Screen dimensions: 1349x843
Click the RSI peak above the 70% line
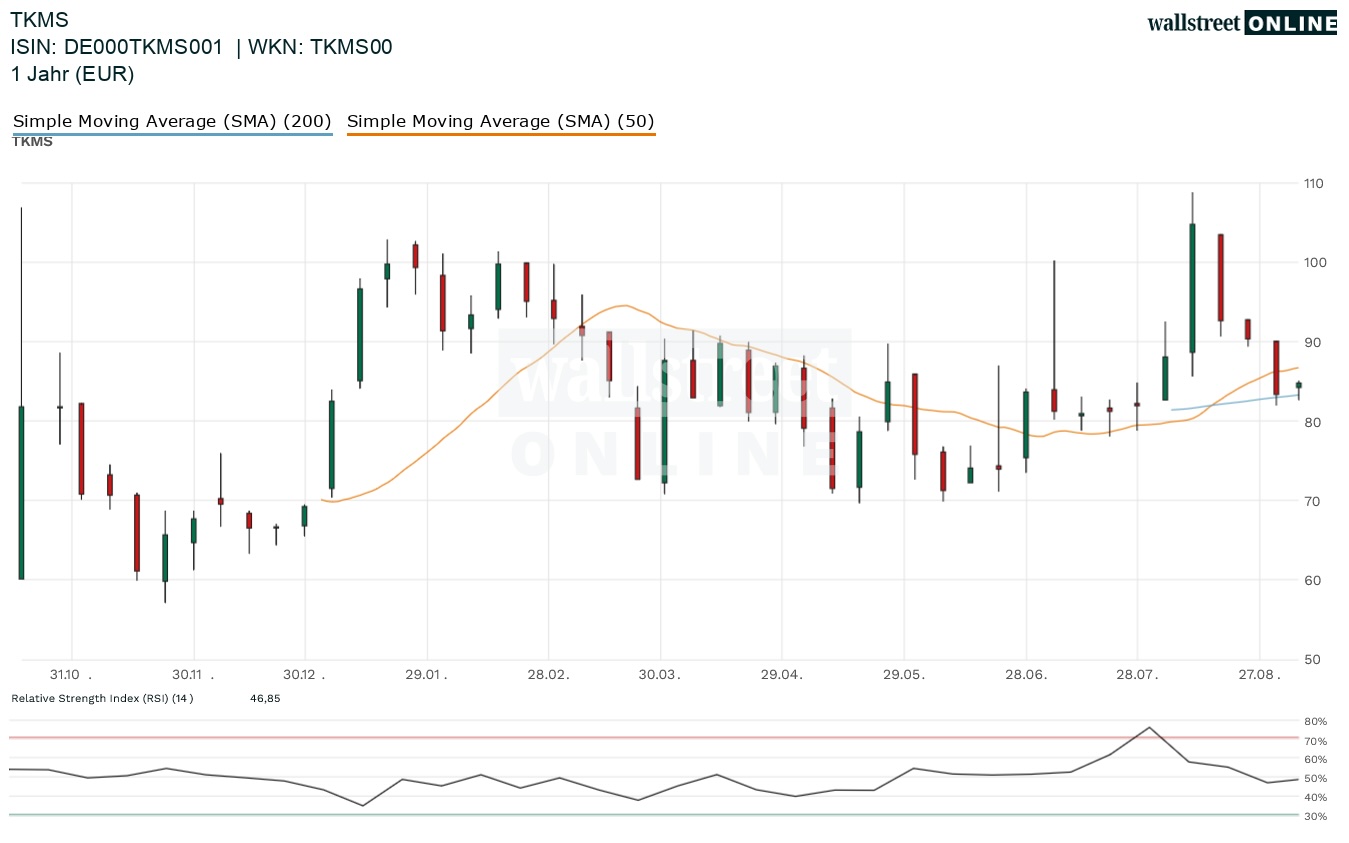pyautogui.click(x=1150, y=728)
